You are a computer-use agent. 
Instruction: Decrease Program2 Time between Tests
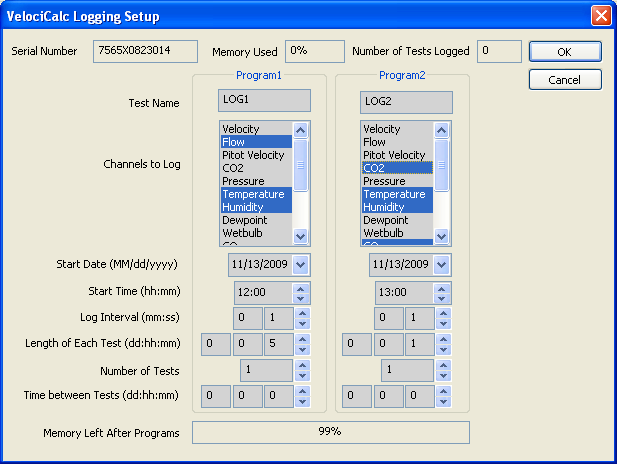point(443,401)
